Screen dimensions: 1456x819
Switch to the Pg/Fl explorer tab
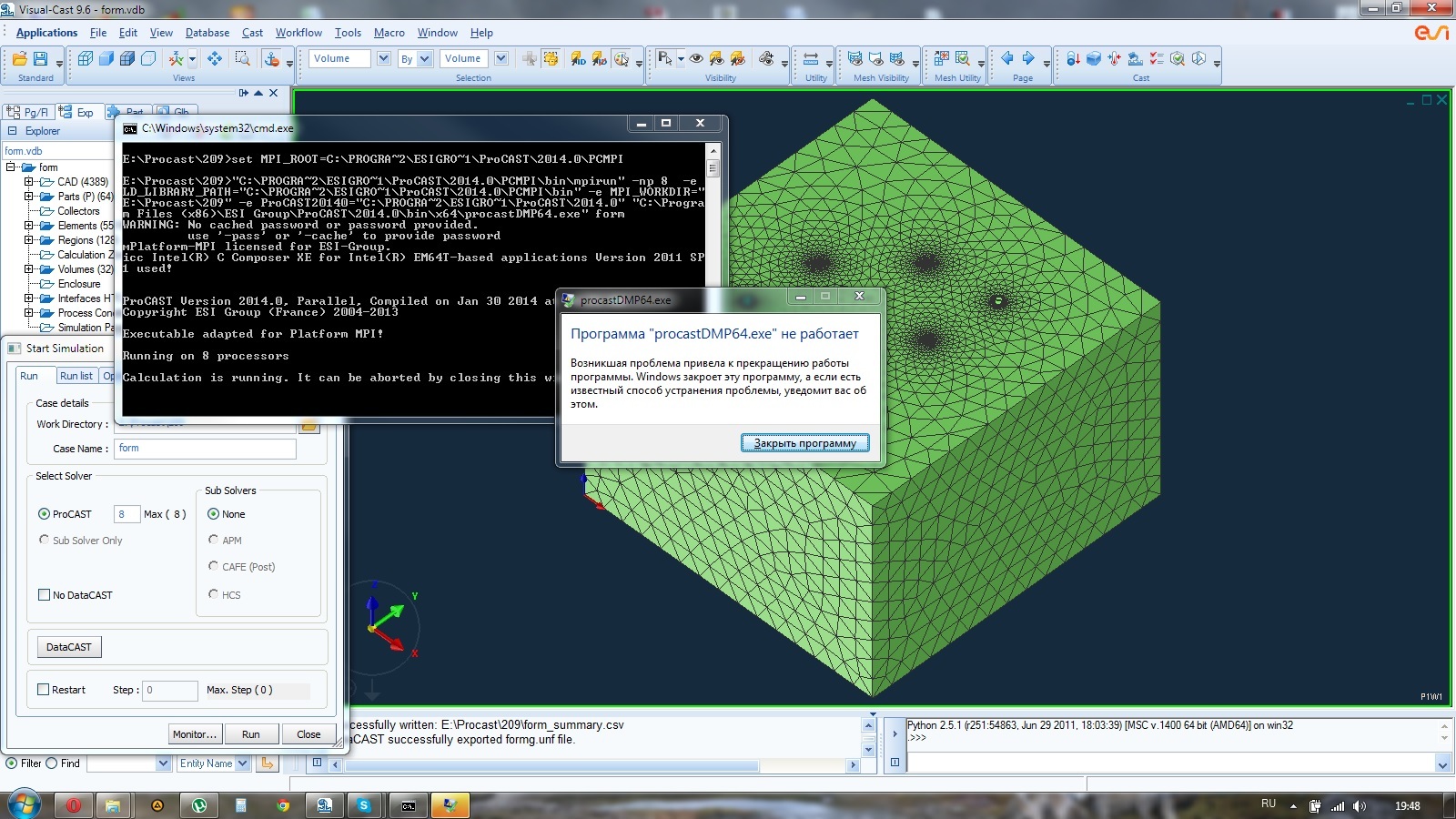pyautogui.click(x=28, y=113)
